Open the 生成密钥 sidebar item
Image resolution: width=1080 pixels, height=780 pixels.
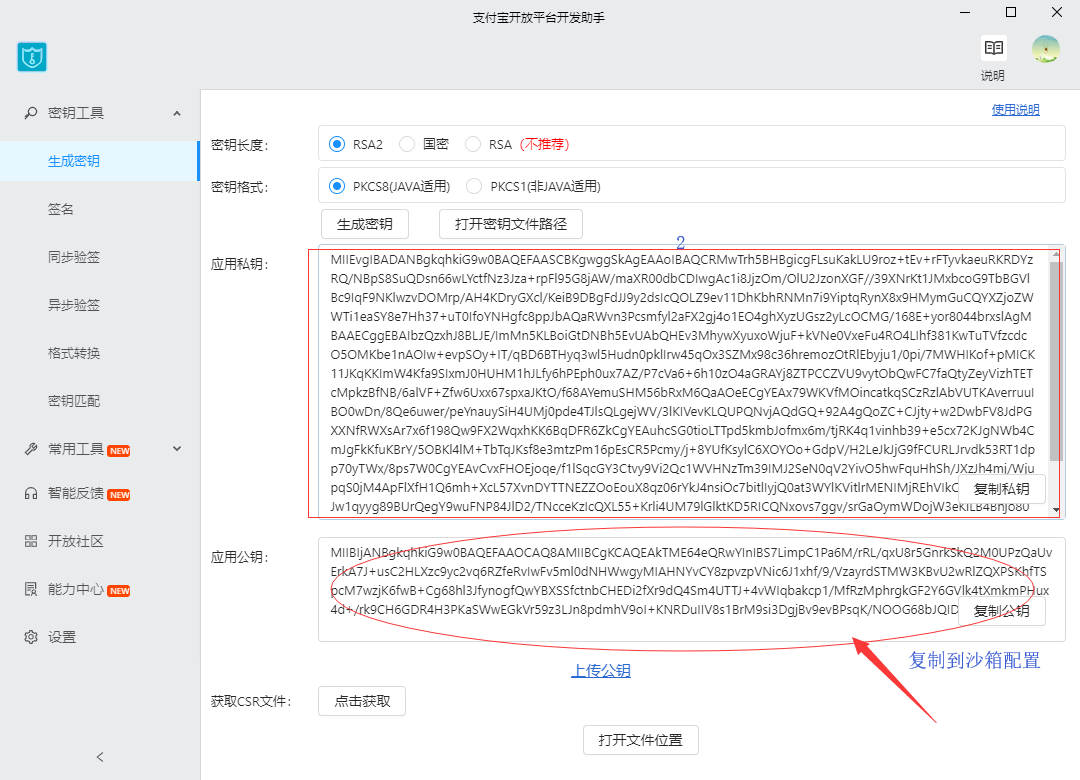tap(99, 161)
